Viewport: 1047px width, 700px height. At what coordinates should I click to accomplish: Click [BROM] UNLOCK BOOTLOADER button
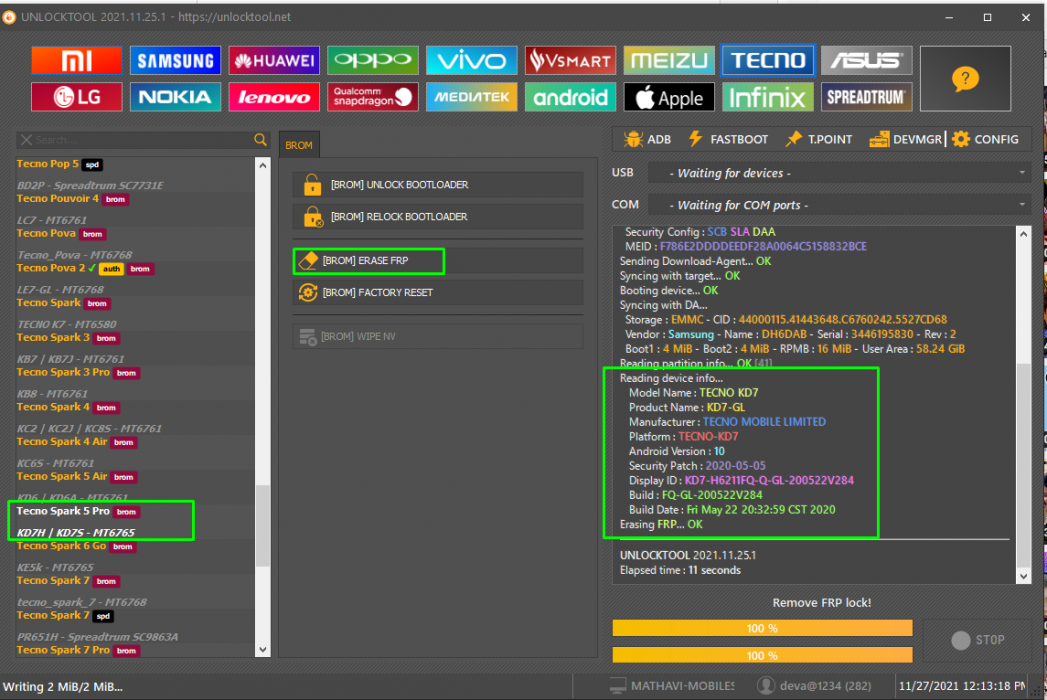(438, 184)
